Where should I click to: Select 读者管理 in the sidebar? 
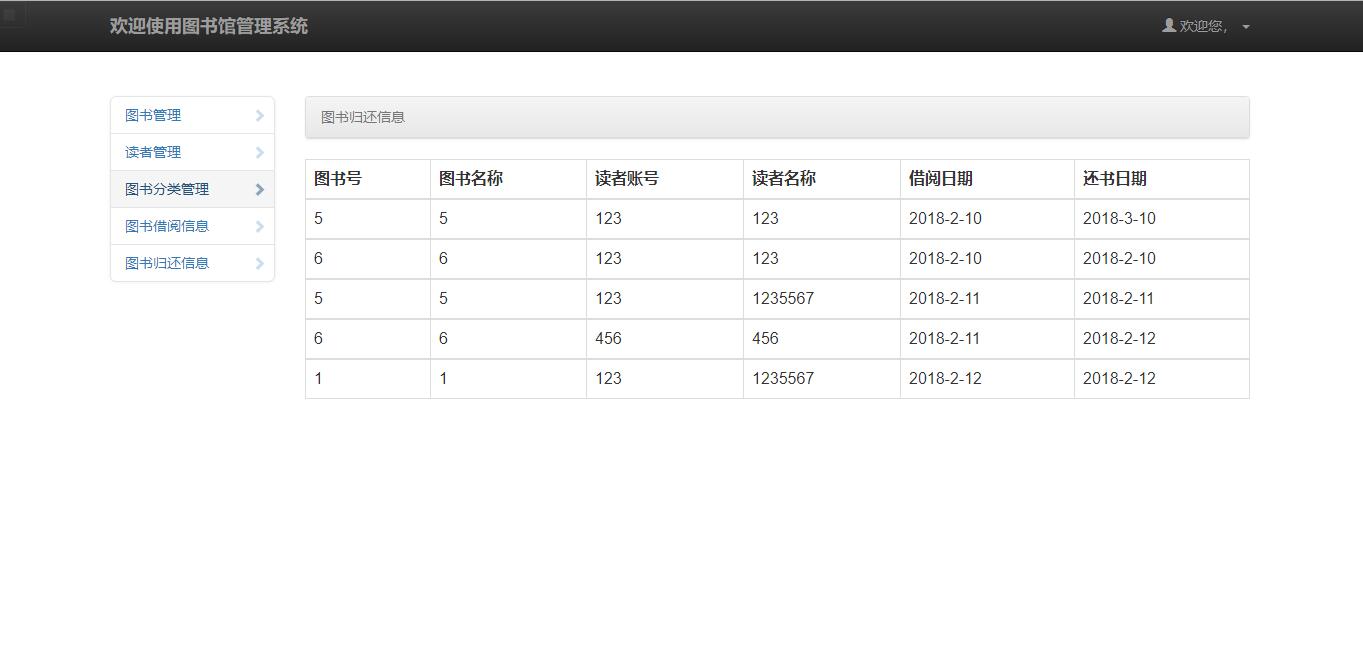153,153
